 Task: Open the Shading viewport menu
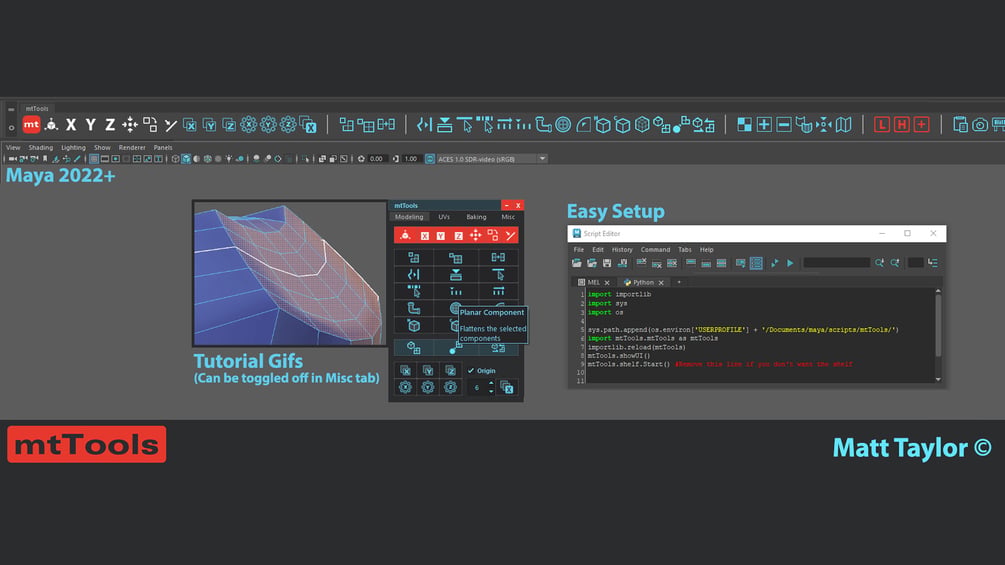pyautogui.click(x=40, y=147)
